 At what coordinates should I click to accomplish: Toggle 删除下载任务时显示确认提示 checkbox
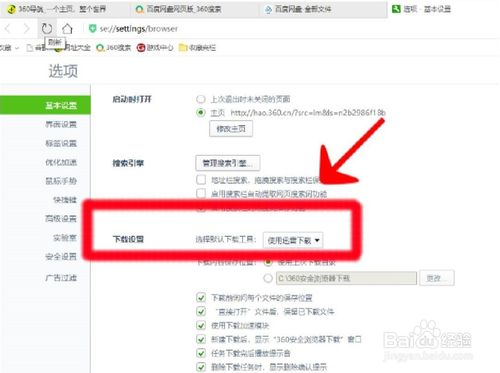(201, 367)
